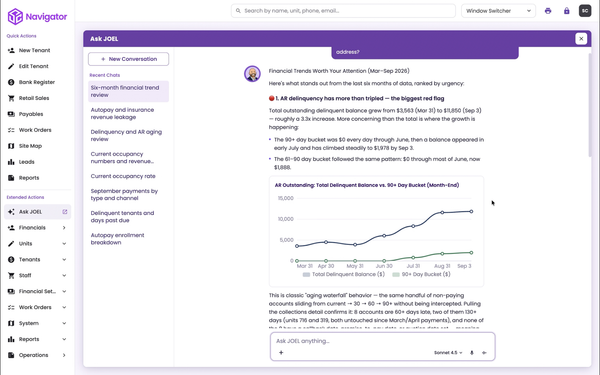Click the Sep 3 point on delinquent balance line
The width and height of the screenshot is (600, 375).
[471, 211]
